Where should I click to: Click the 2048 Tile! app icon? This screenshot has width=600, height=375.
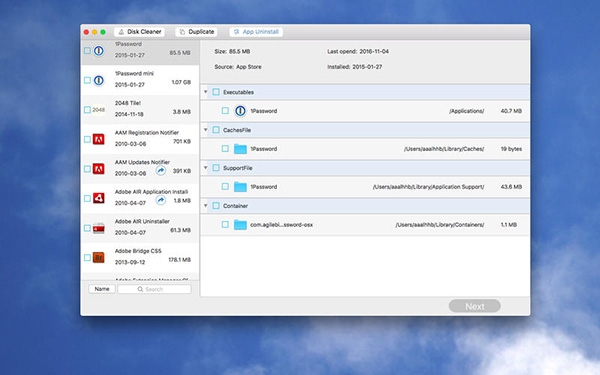pos(99,110)
